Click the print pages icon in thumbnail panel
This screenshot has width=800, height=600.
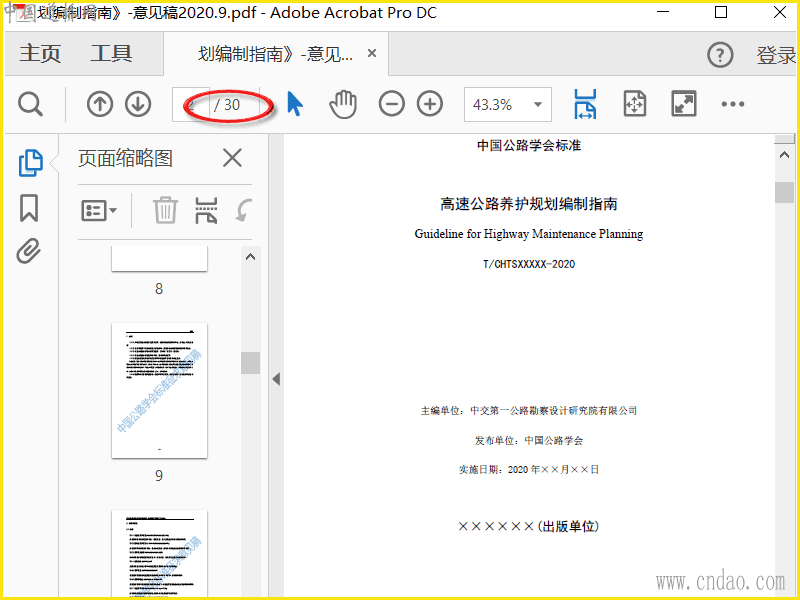coord(206,210)
